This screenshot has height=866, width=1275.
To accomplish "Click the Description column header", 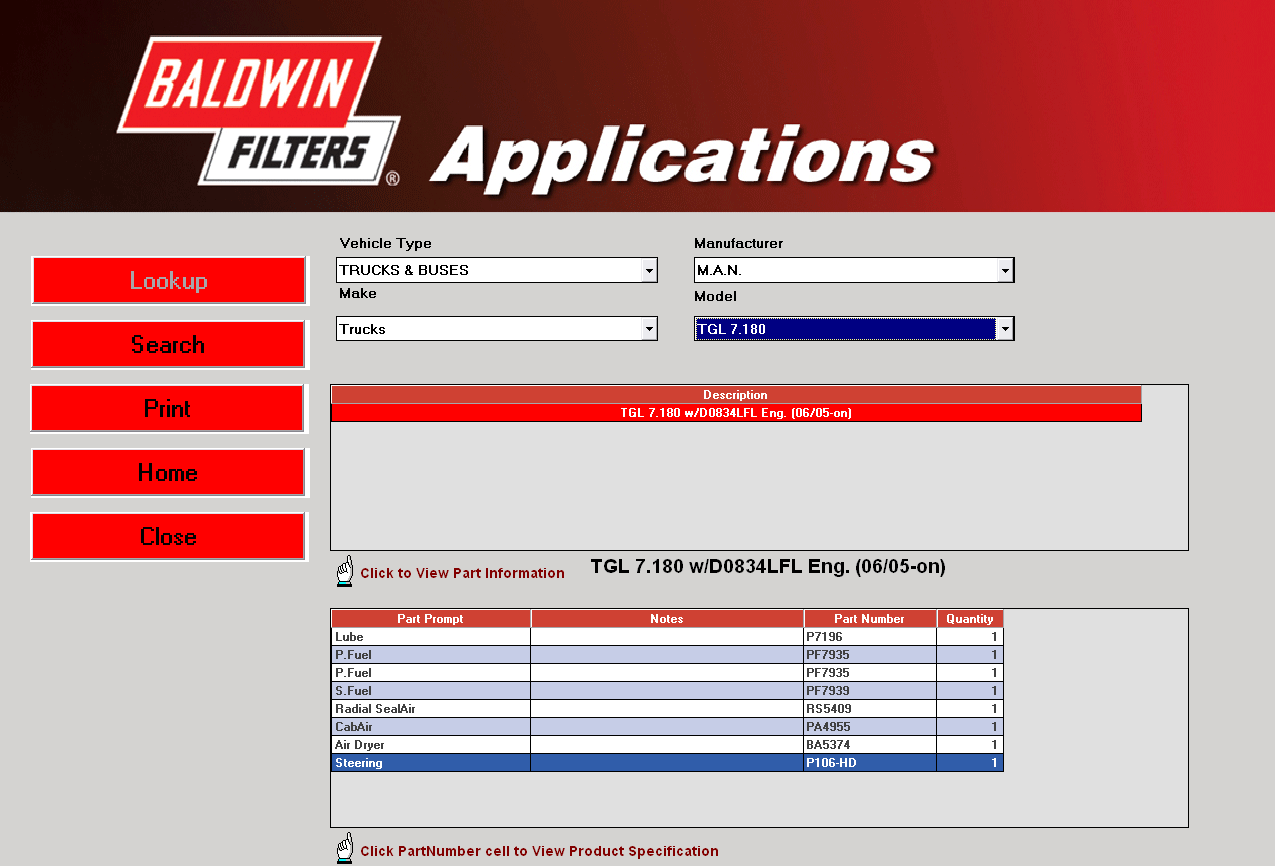I will click(x=736, y=395).
